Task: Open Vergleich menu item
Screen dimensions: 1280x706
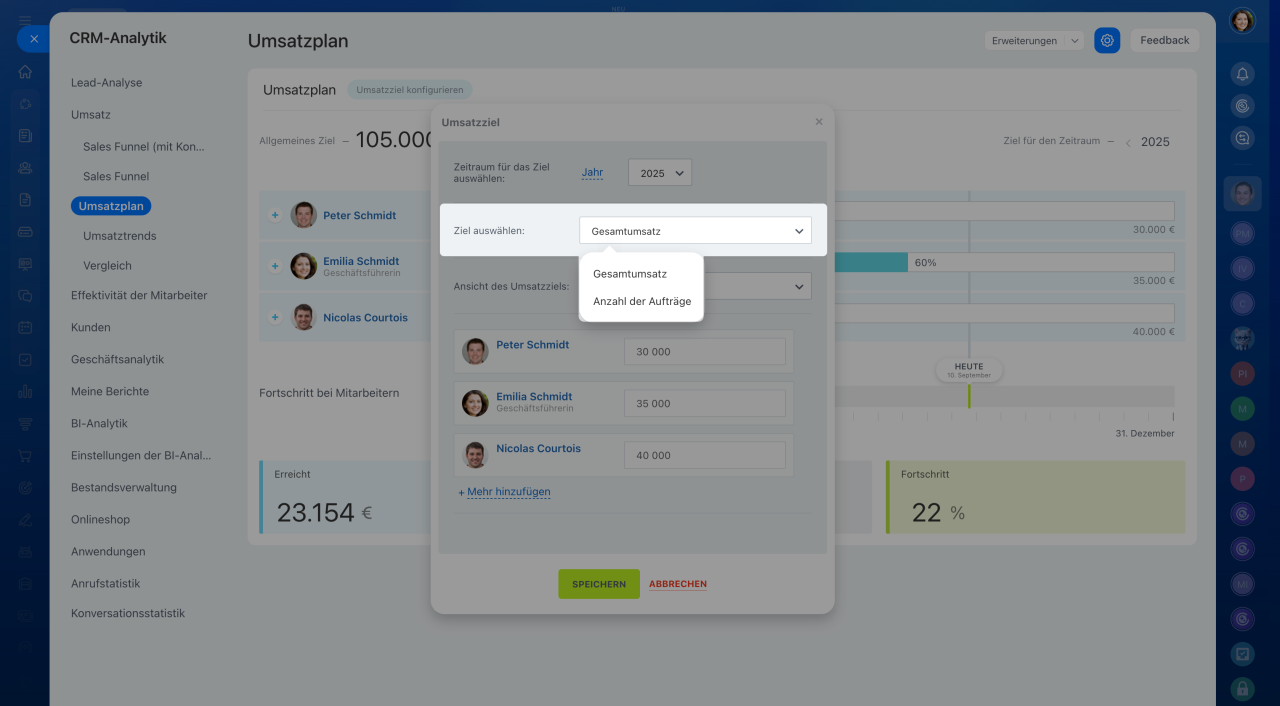Action: [x=107, y=266]
